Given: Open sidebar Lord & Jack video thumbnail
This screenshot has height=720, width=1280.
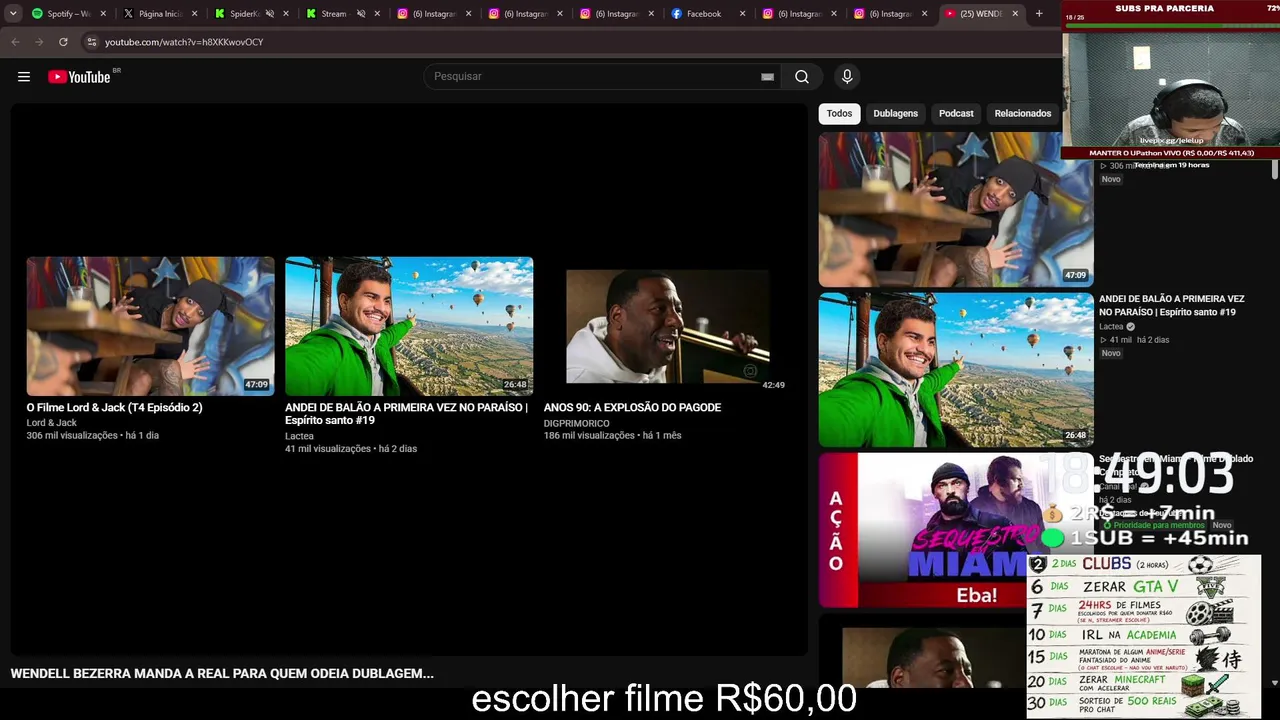Looking at the screenshot, I should pos(956,210).
